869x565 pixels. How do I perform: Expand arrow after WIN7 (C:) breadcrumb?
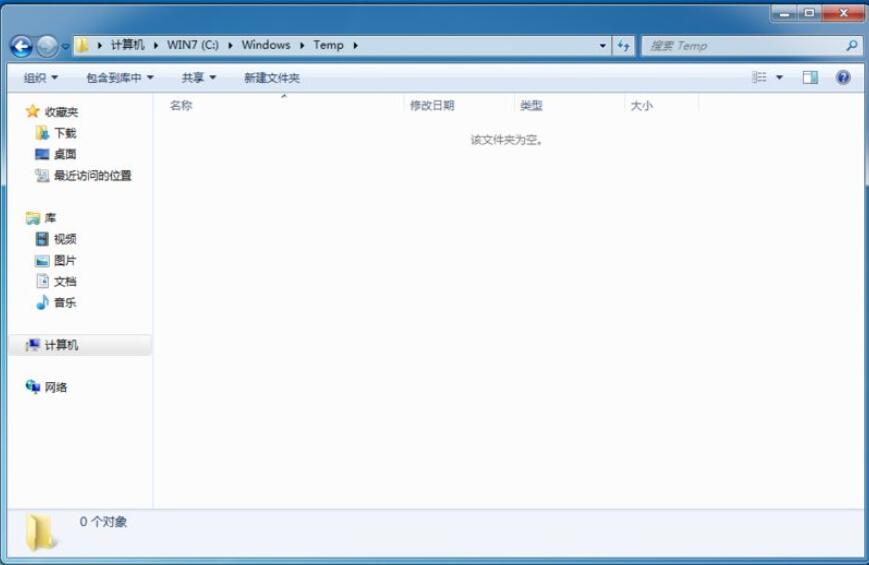pyautogui.click(x=230, y=45)
